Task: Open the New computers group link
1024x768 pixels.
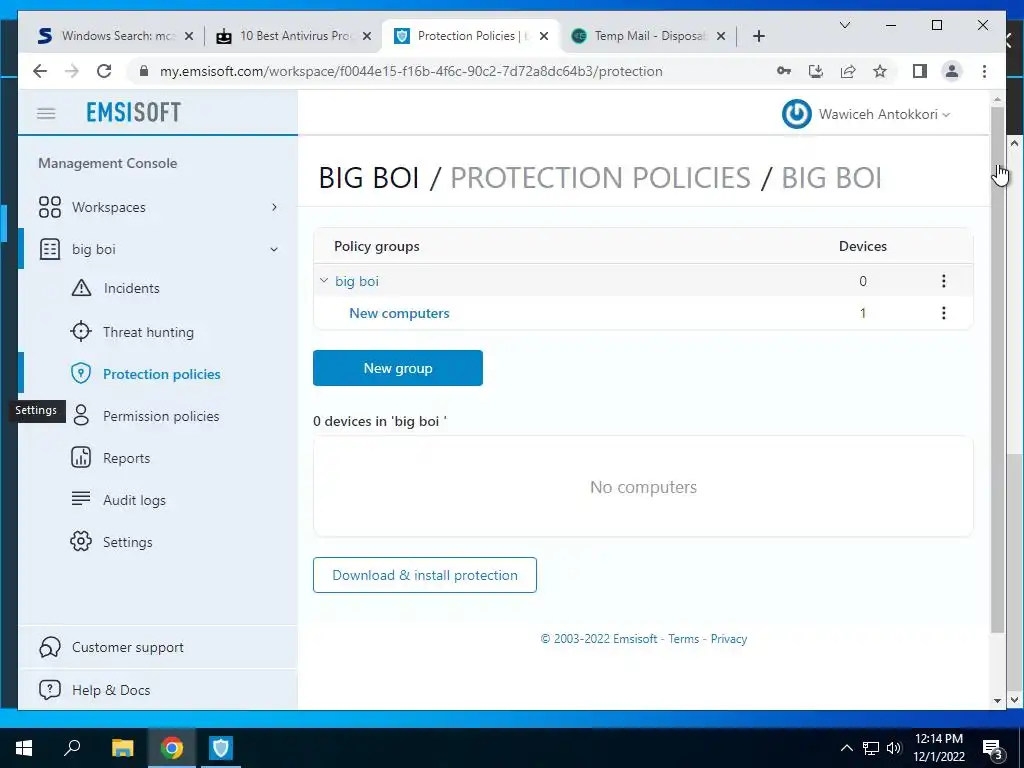Action: tap(399, 313)
